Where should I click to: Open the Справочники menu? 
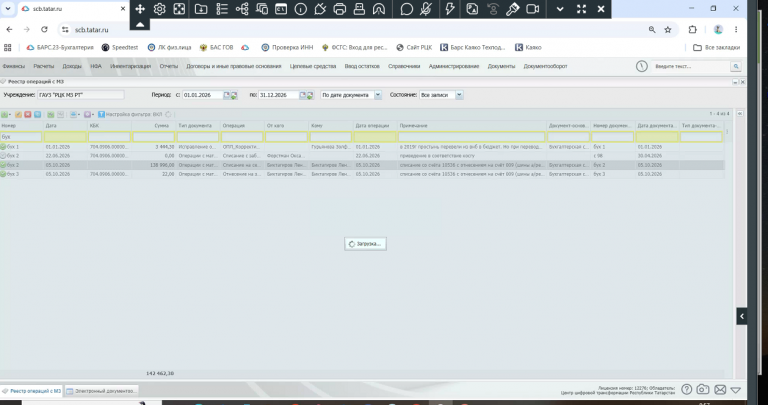pos(404,66)
